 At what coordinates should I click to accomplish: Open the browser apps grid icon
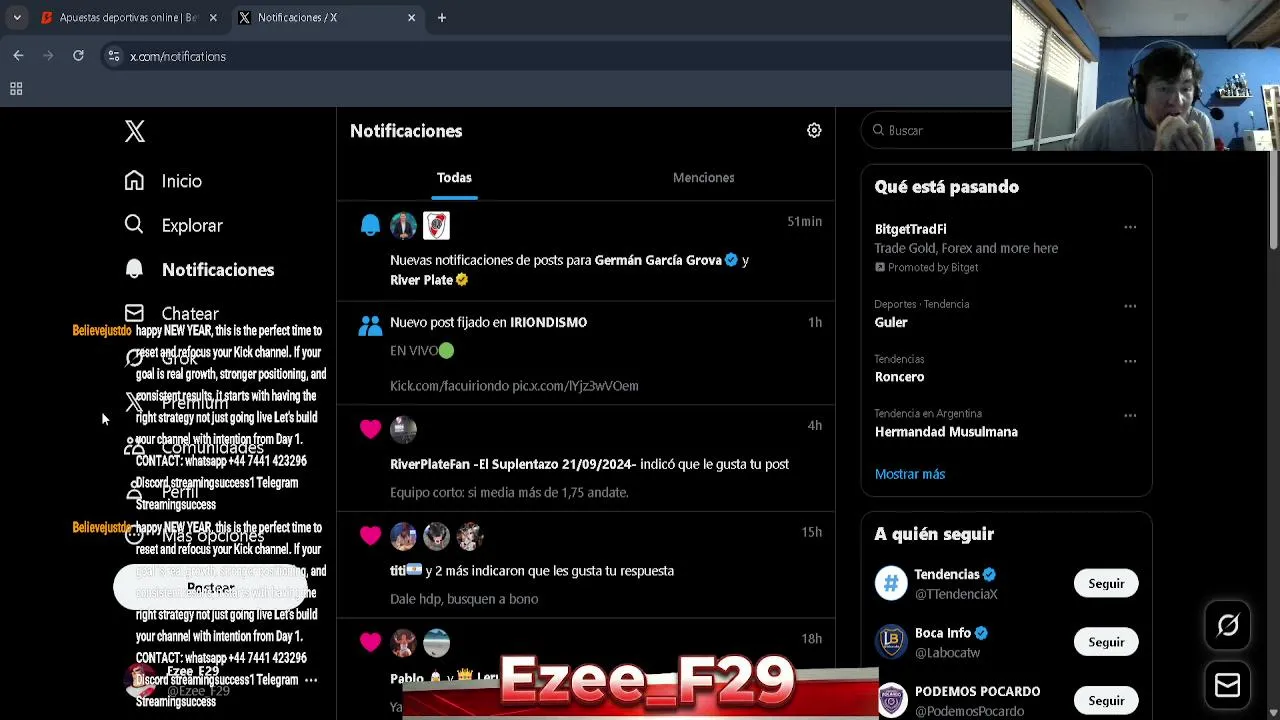pyautogui.click(x=16, y=89)
